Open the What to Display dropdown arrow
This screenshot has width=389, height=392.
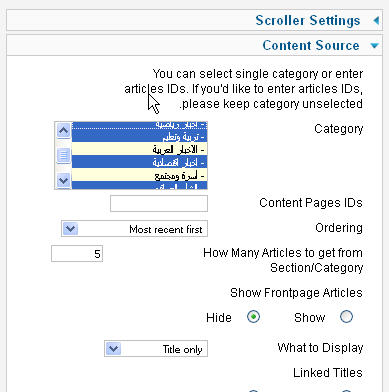[114, 349]
